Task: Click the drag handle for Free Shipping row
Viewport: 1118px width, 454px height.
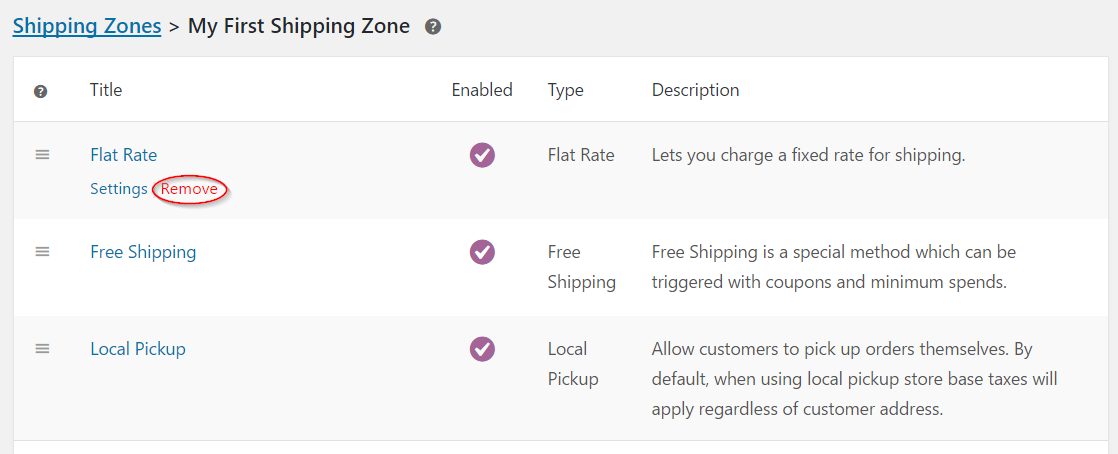Action: coord(42,252)
